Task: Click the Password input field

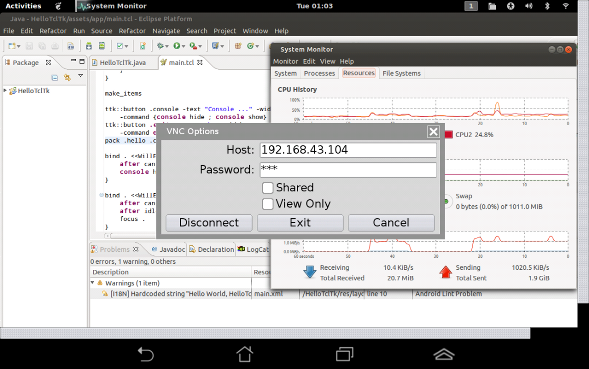Action: click(348, 169)
